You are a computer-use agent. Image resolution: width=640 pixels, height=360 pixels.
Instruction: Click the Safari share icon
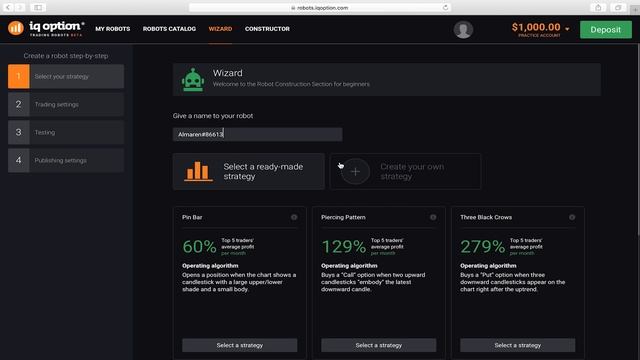598,7
